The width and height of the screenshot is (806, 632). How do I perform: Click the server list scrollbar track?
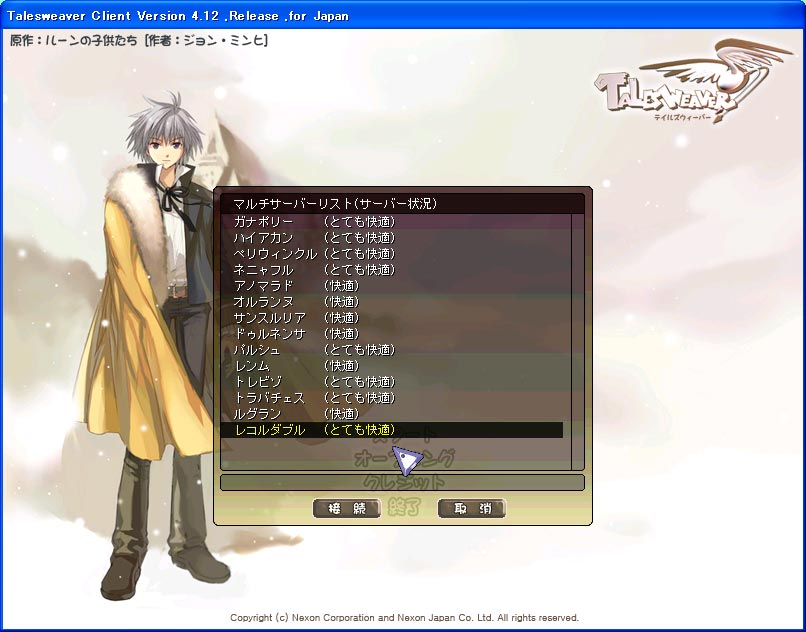coord(577,341)
